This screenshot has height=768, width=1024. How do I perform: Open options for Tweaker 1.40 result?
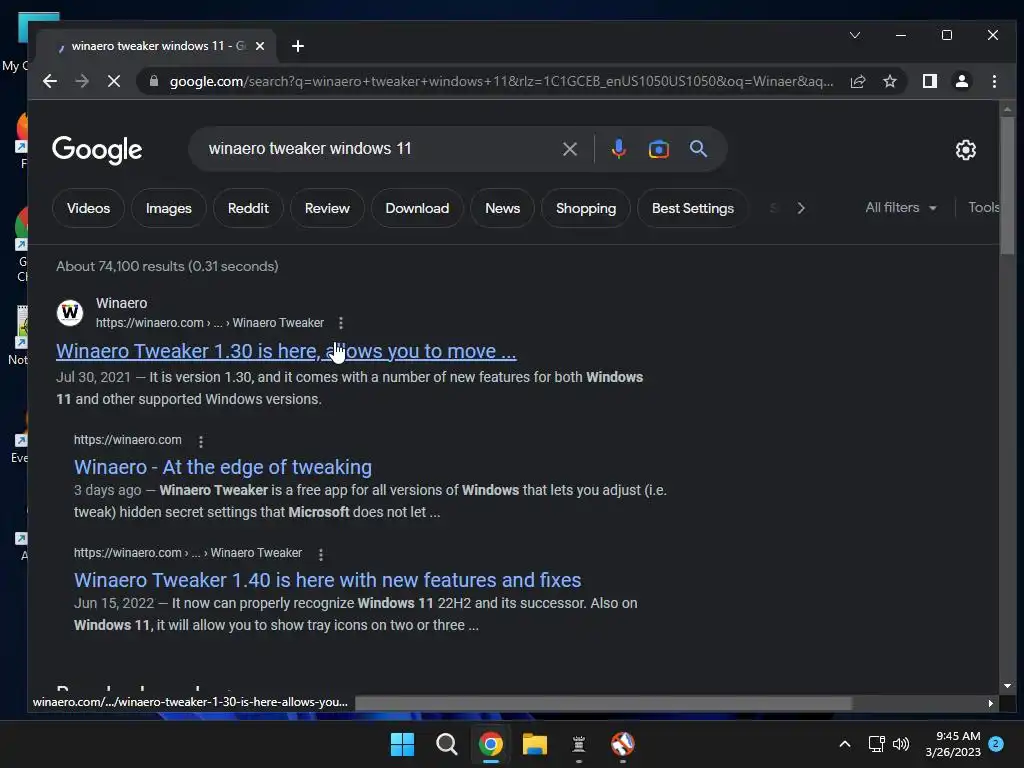point(321,554)
